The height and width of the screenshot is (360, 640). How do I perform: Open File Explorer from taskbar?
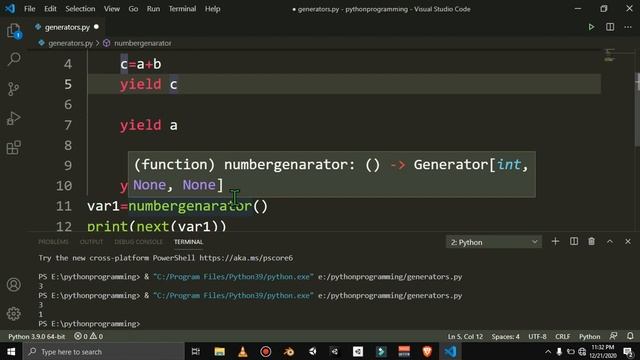[220, 351]
